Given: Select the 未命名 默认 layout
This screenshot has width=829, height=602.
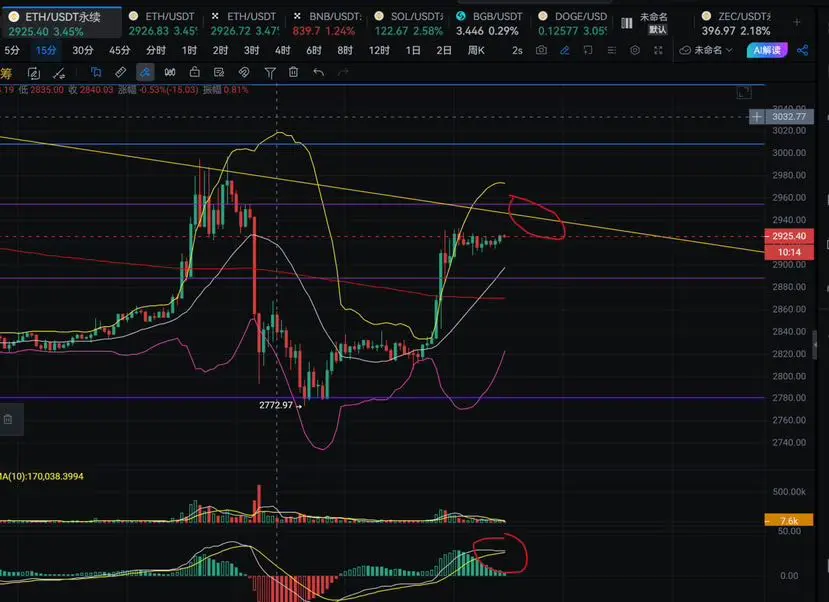Looking at the screenshot, I should point(645,23).
